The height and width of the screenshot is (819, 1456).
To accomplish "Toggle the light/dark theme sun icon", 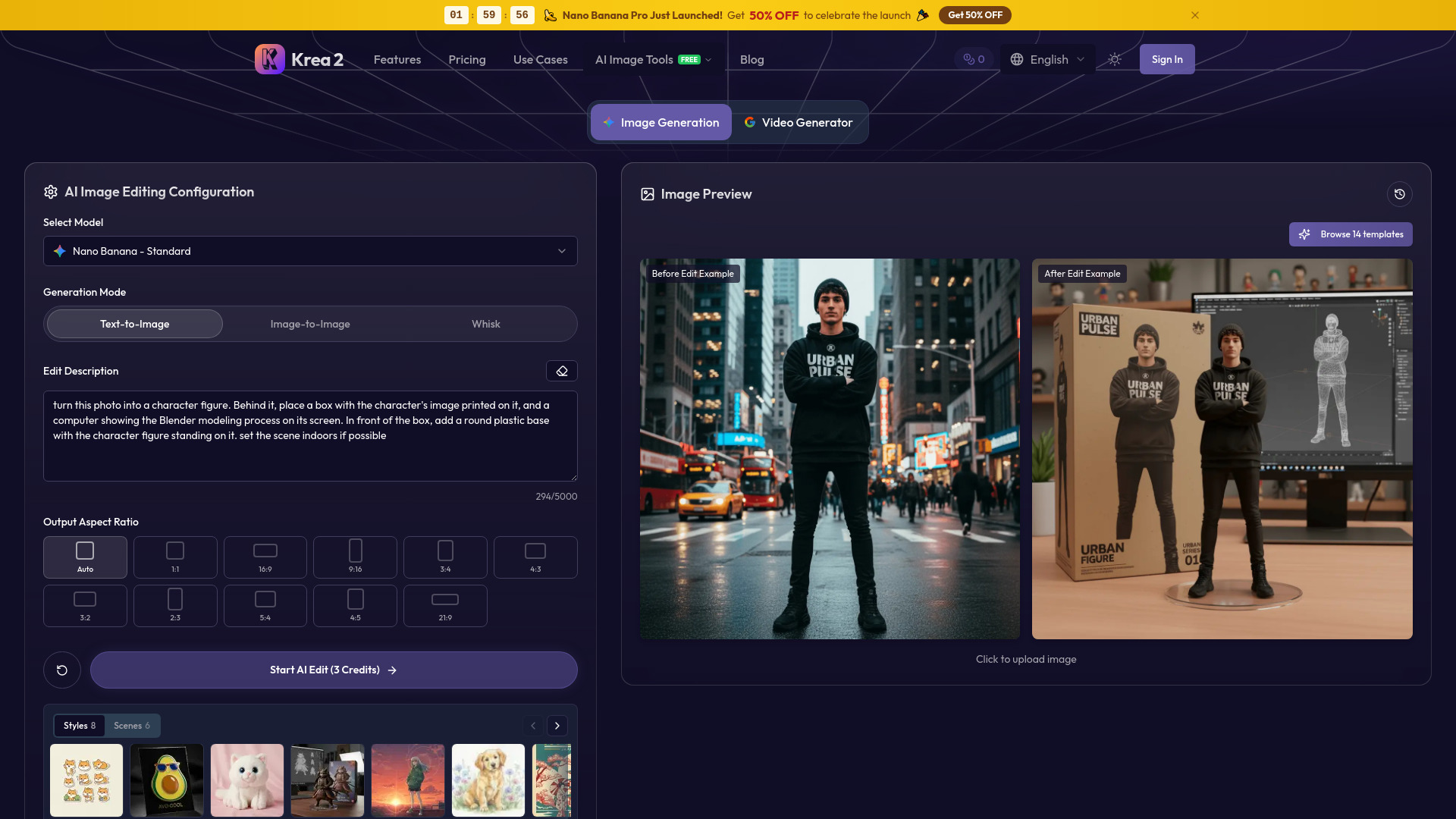I will pyautogui.click(x=1115, y=59).
